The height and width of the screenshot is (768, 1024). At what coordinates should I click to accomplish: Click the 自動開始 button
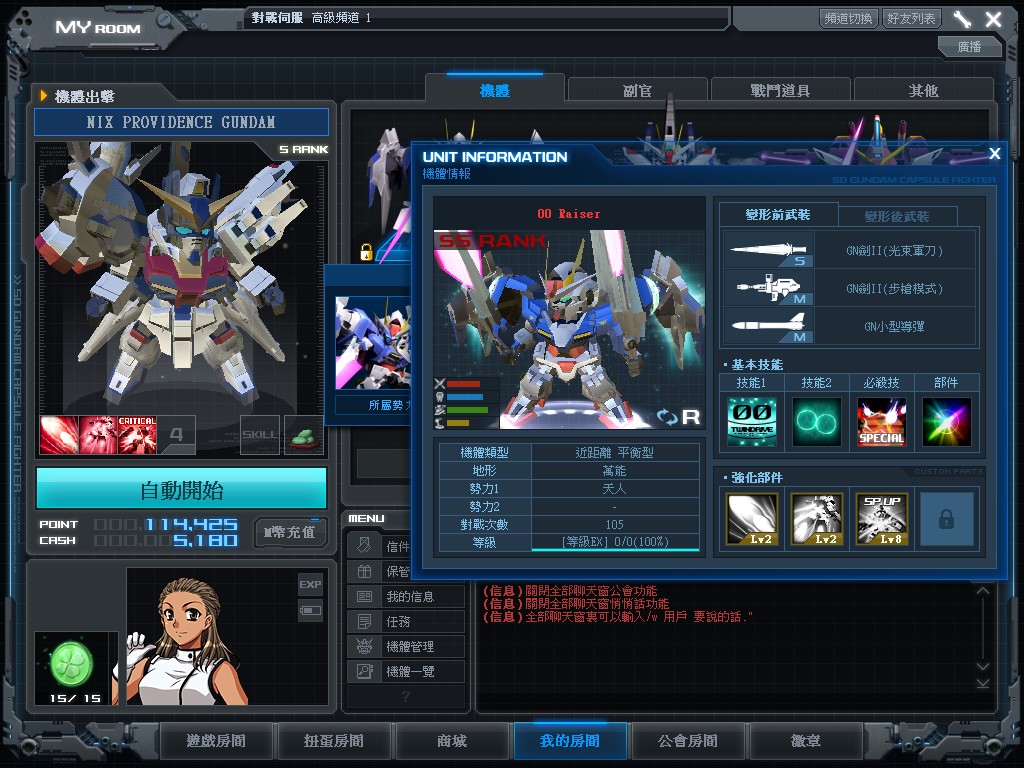click(182, 488)
